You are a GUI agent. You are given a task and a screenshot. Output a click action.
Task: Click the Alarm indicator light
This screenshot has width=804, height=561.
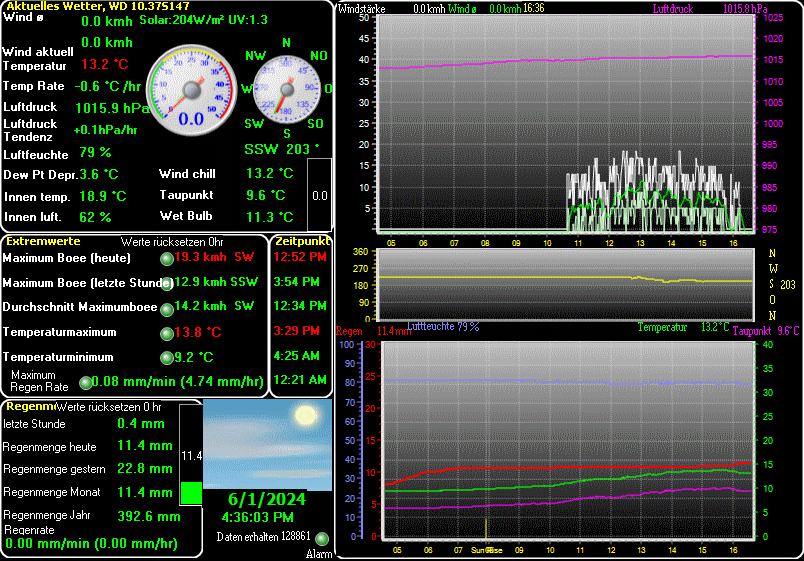tap(322, 540)
